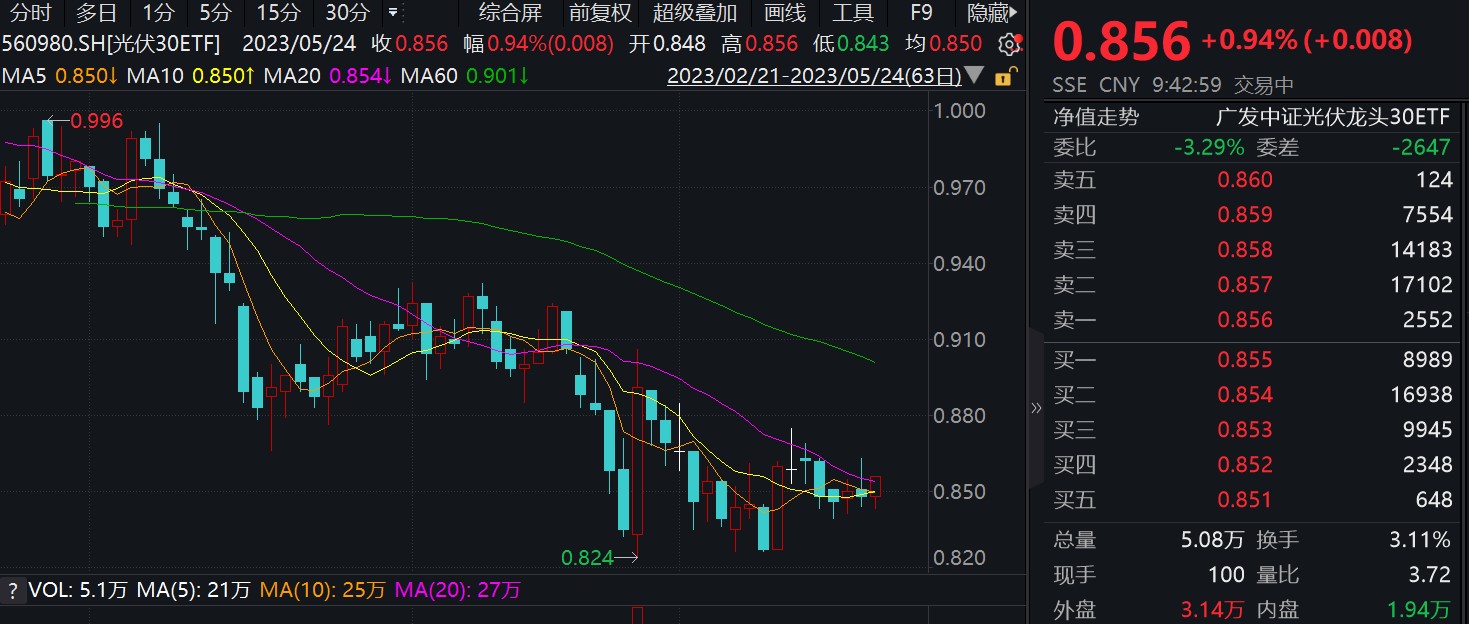This screenshot has width=1469, height=624.
Task: Click the 560980.SH[光伏30ETF] ticker label
Action: point(112,44)
